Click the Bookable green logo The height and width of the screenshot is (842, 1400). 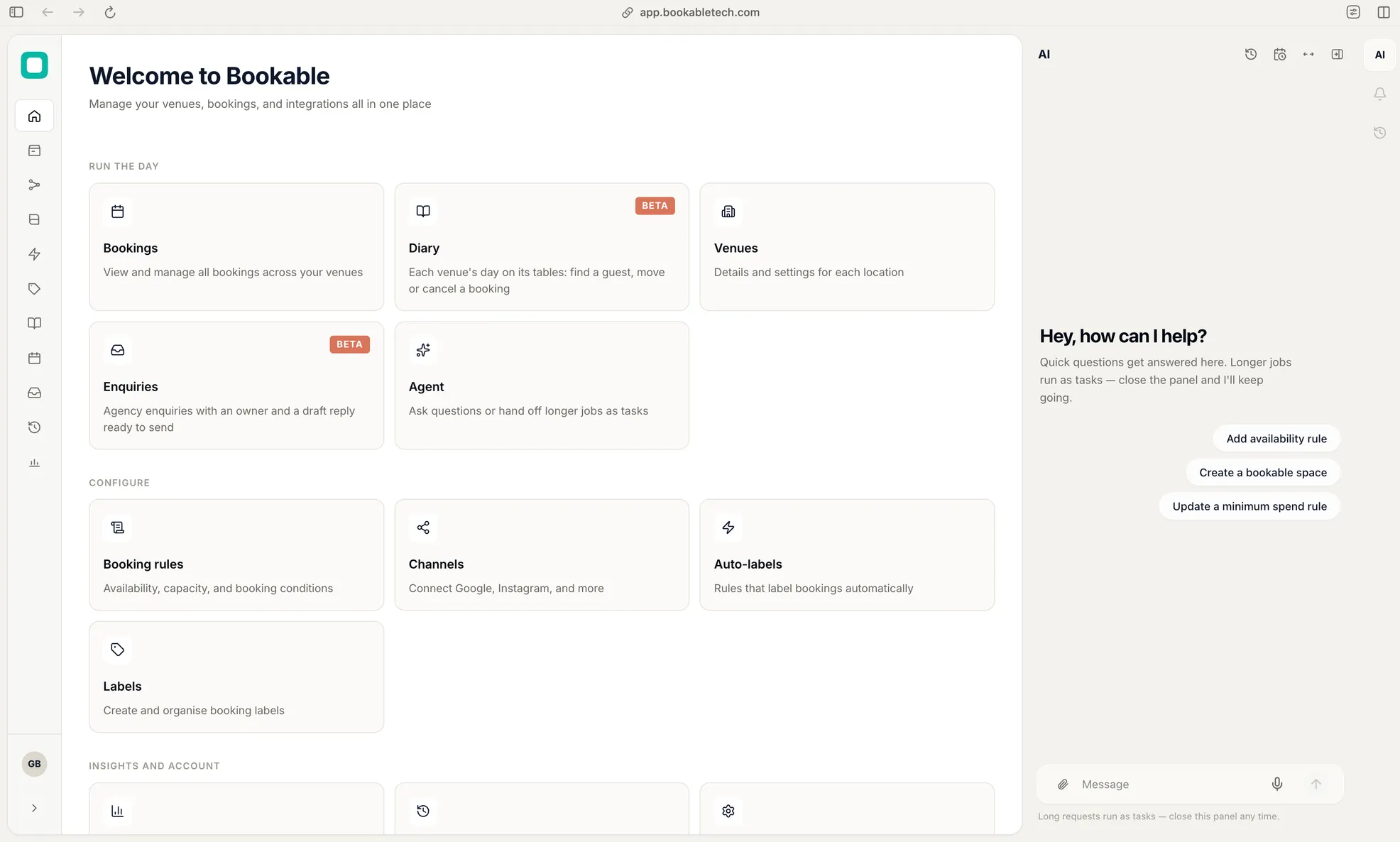pyautogui.click(x=34, y=65)
